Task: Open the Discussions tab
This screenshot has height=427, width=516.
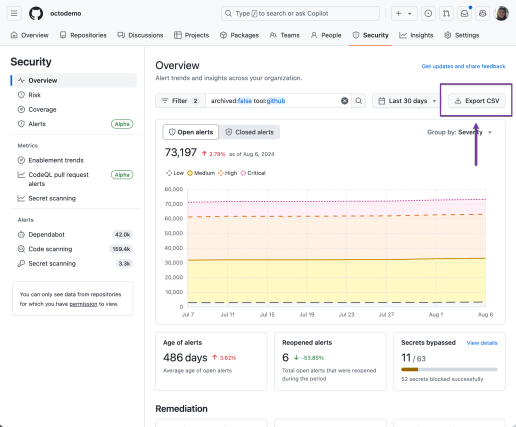Action: 140,35
